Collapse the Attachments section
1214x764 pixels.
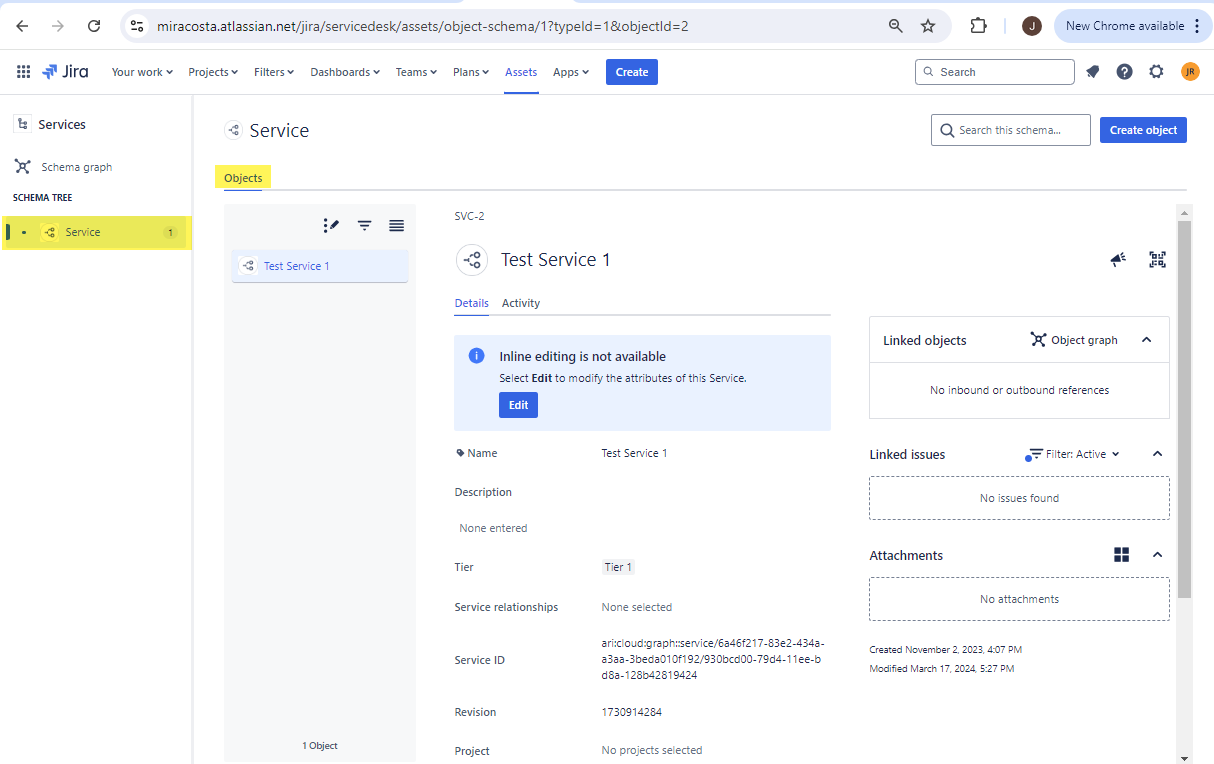coord(1157,555)
